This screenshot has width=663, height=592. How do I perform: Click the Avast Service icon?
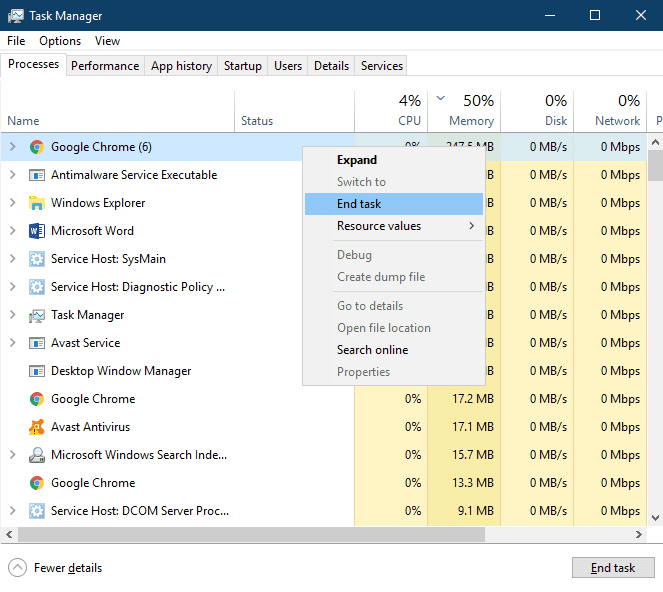pos(37,343)
